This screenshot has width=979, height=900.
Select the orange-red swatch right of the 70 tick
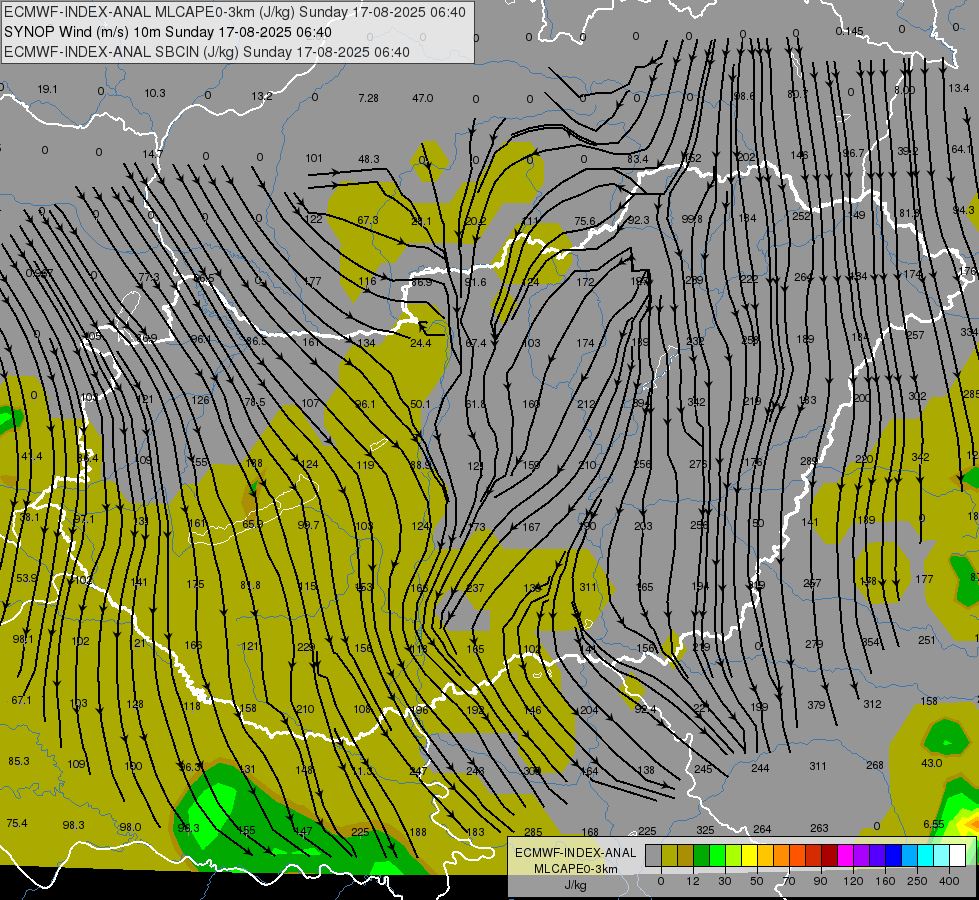[x=797, y=855]
